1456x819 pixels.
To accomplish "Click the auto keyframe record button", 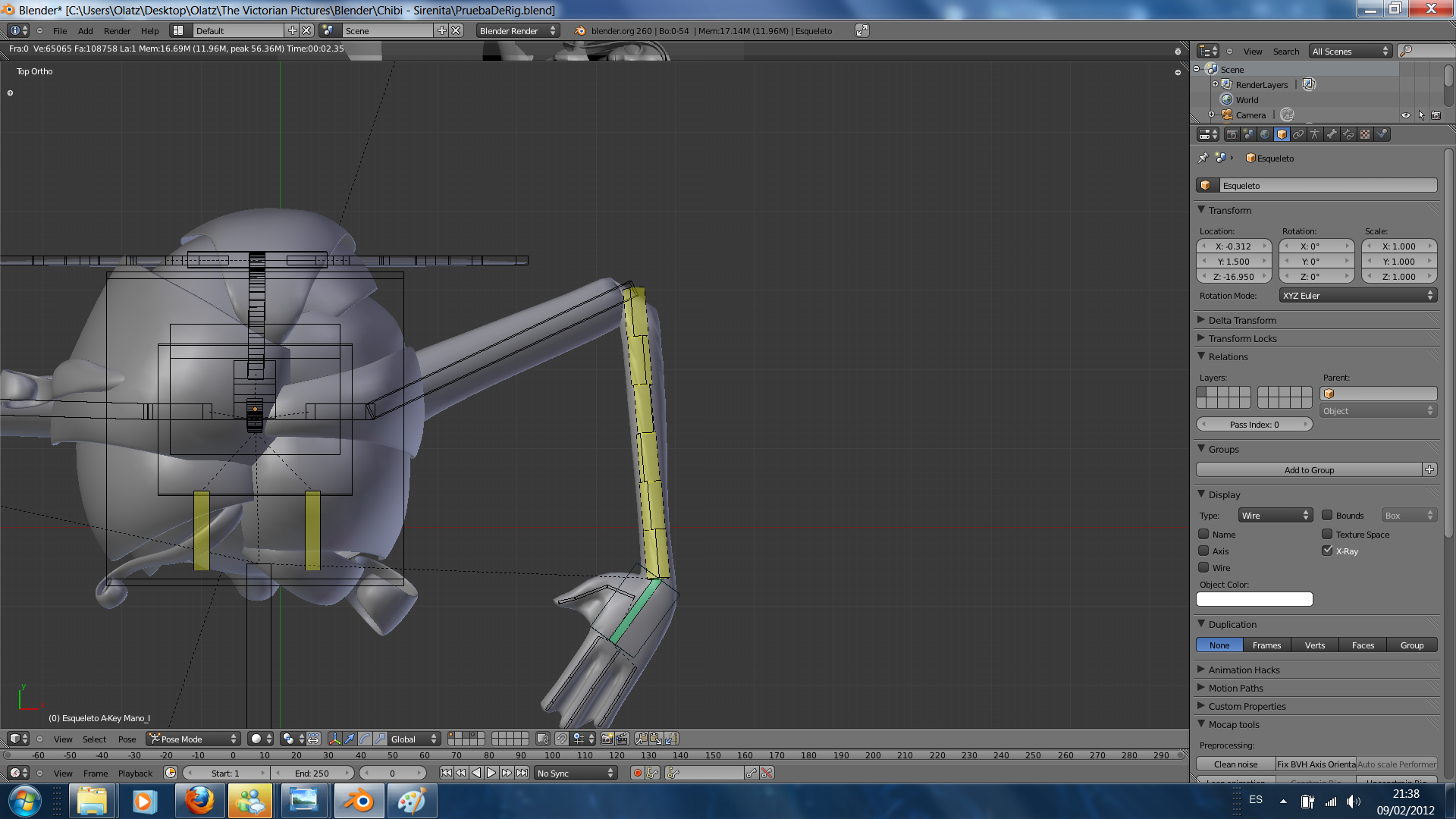I will (x=637, y=773).
